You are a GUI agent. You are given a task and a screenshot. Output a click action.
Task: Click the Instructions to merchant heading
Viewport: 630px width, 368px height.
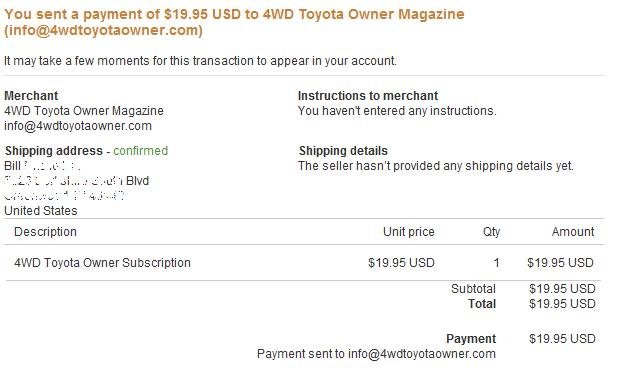(x=368, y=96)
